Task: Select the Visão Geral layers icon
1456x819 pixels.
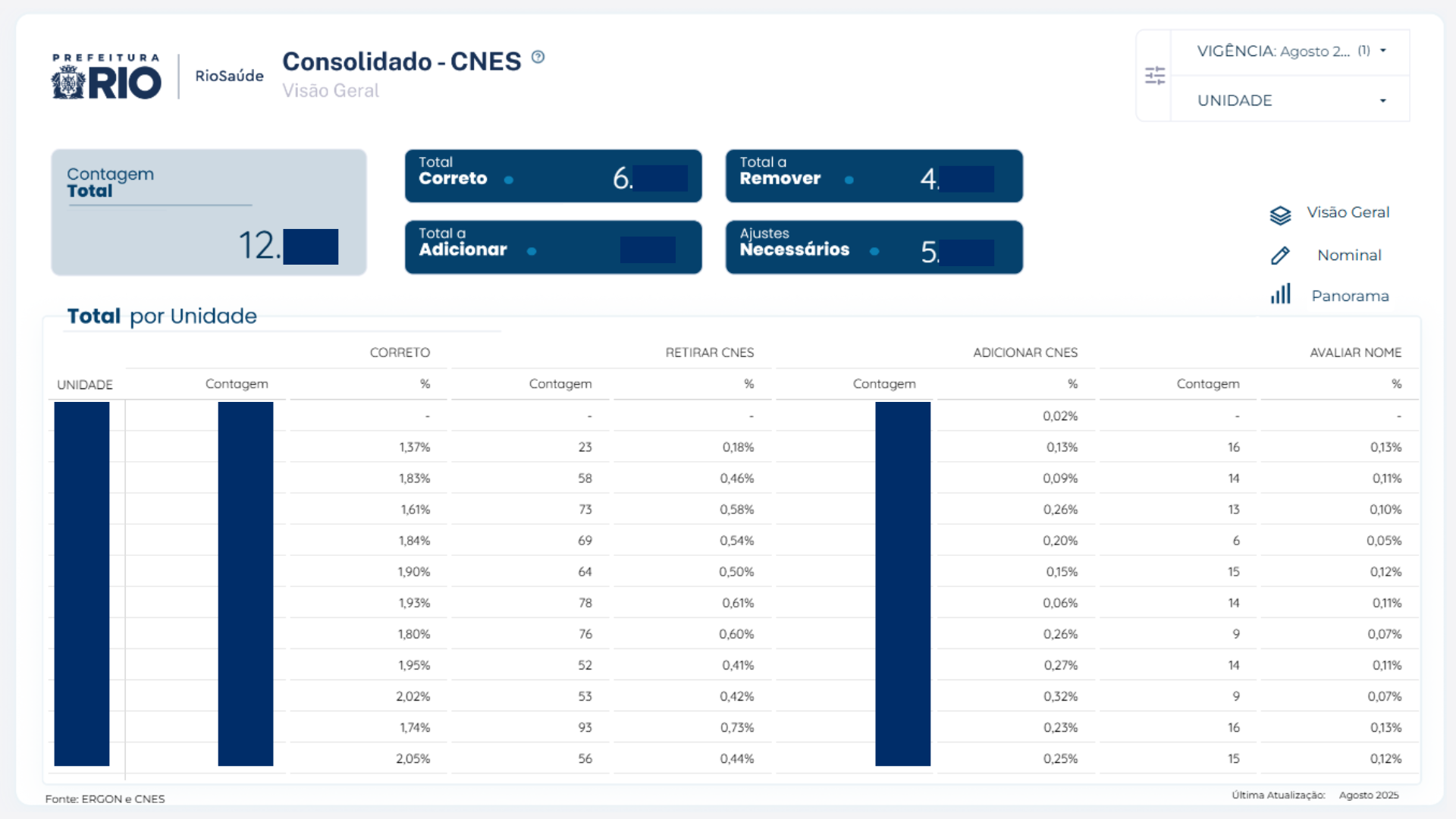Action: click(1280, 215)
